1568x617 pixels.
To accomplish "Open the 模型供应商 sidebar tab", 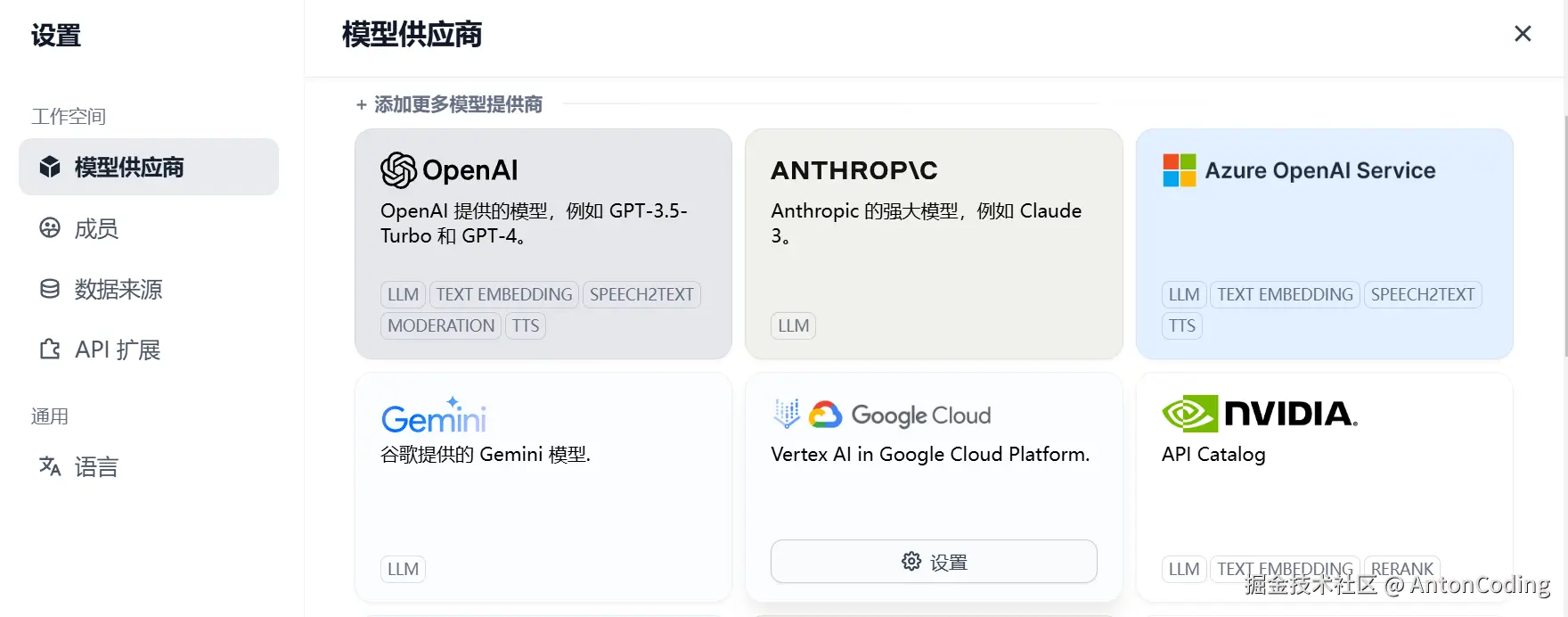I will 149,167.
